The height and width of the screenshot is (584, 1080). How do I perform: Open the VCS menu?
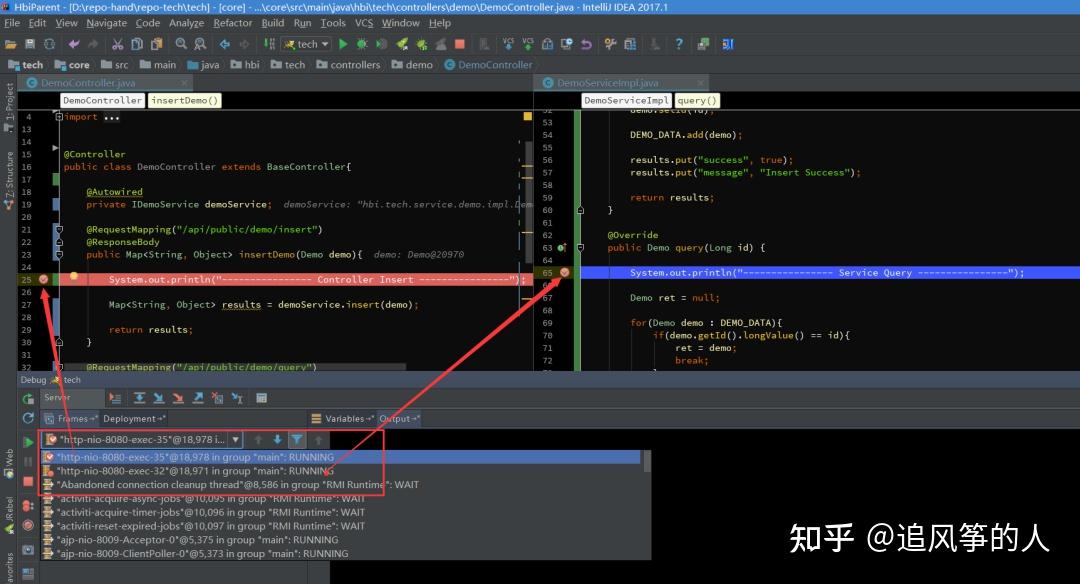click(x=364, y=23)
